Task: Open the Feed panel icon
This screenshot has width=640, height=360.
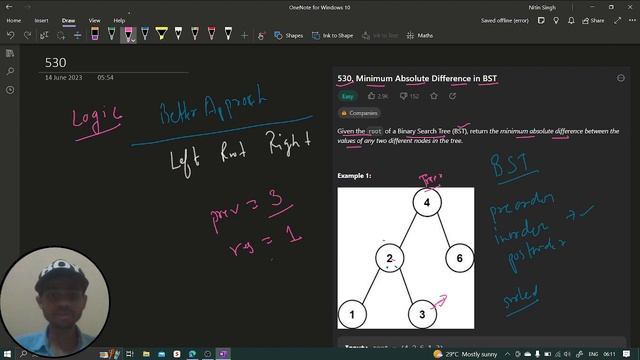Action: [541, 20]
